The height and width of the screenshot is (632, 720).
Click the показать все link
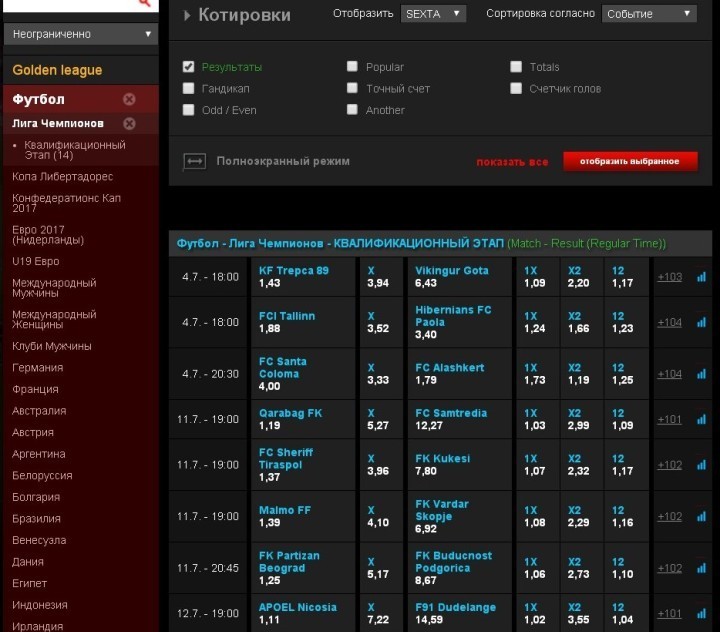[x=512, y=162]
